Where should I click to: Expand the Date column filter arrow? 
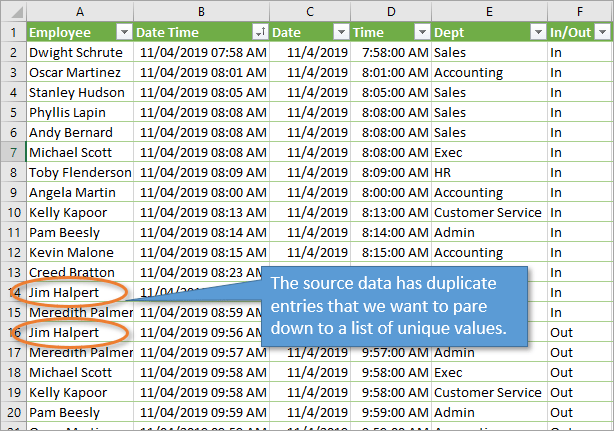(340, 32)
